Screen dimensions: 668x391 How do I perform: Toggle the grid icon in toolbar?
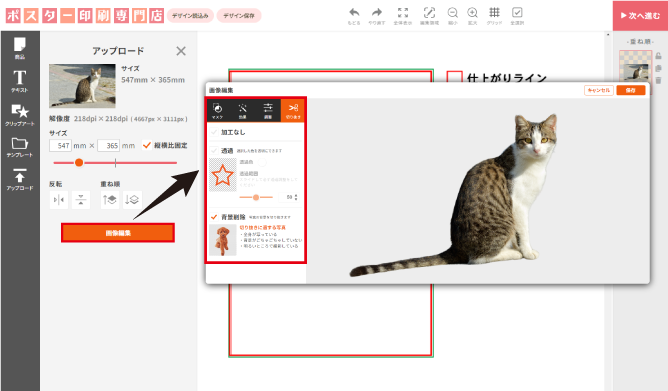click(494, 16)
